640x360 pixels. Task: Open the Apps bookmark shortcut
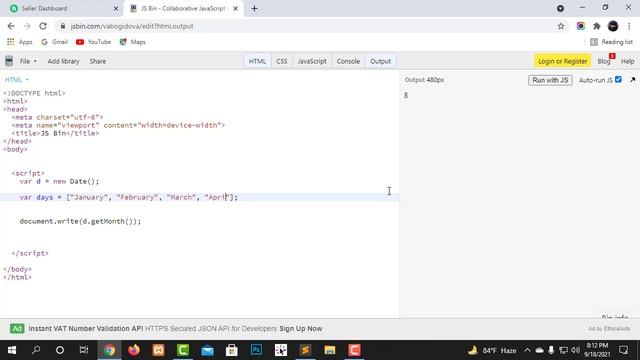click(20, 42)
